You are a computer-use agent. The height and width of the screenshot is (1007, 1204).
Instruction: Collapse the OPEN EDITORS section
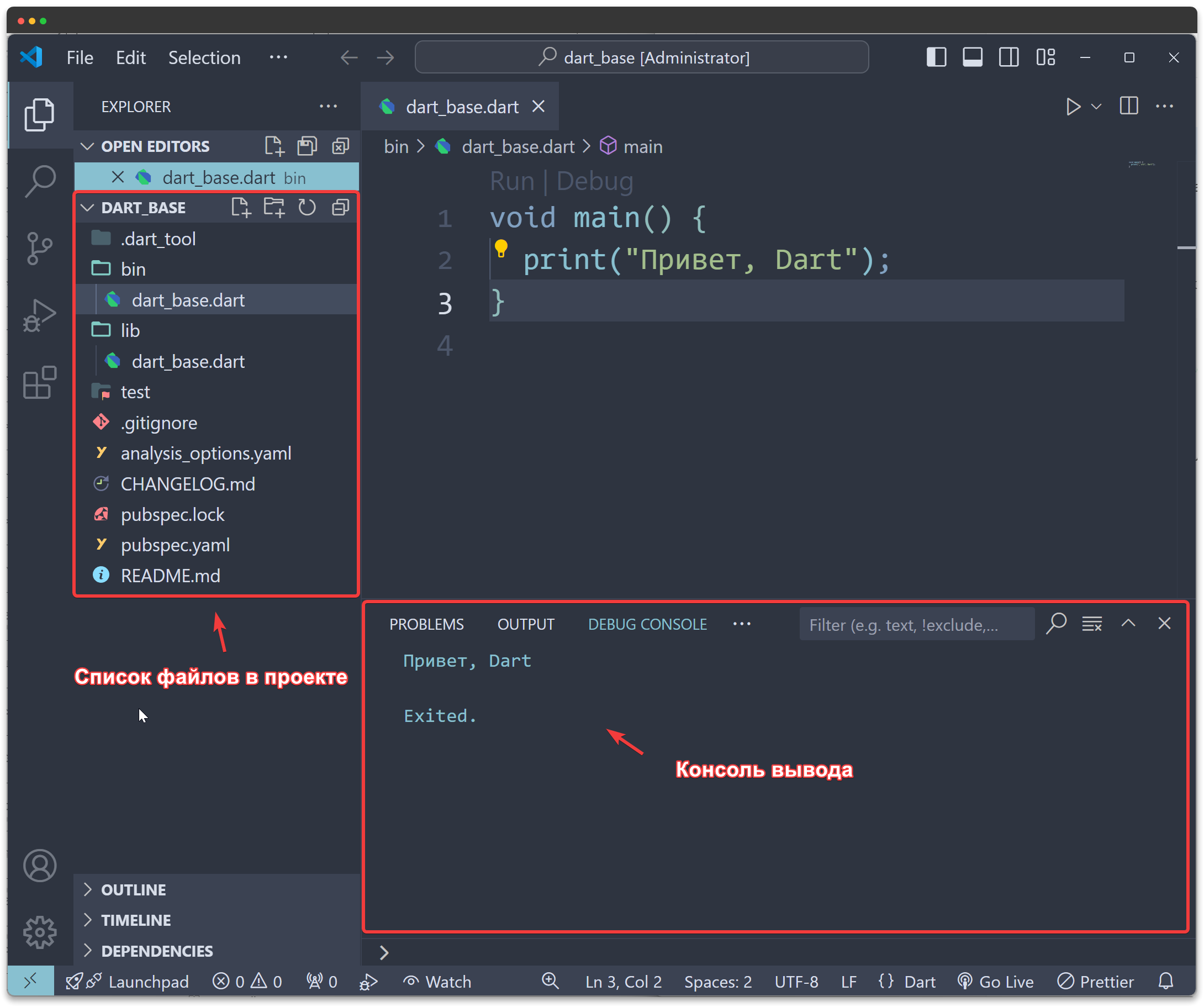coord(87,146)
